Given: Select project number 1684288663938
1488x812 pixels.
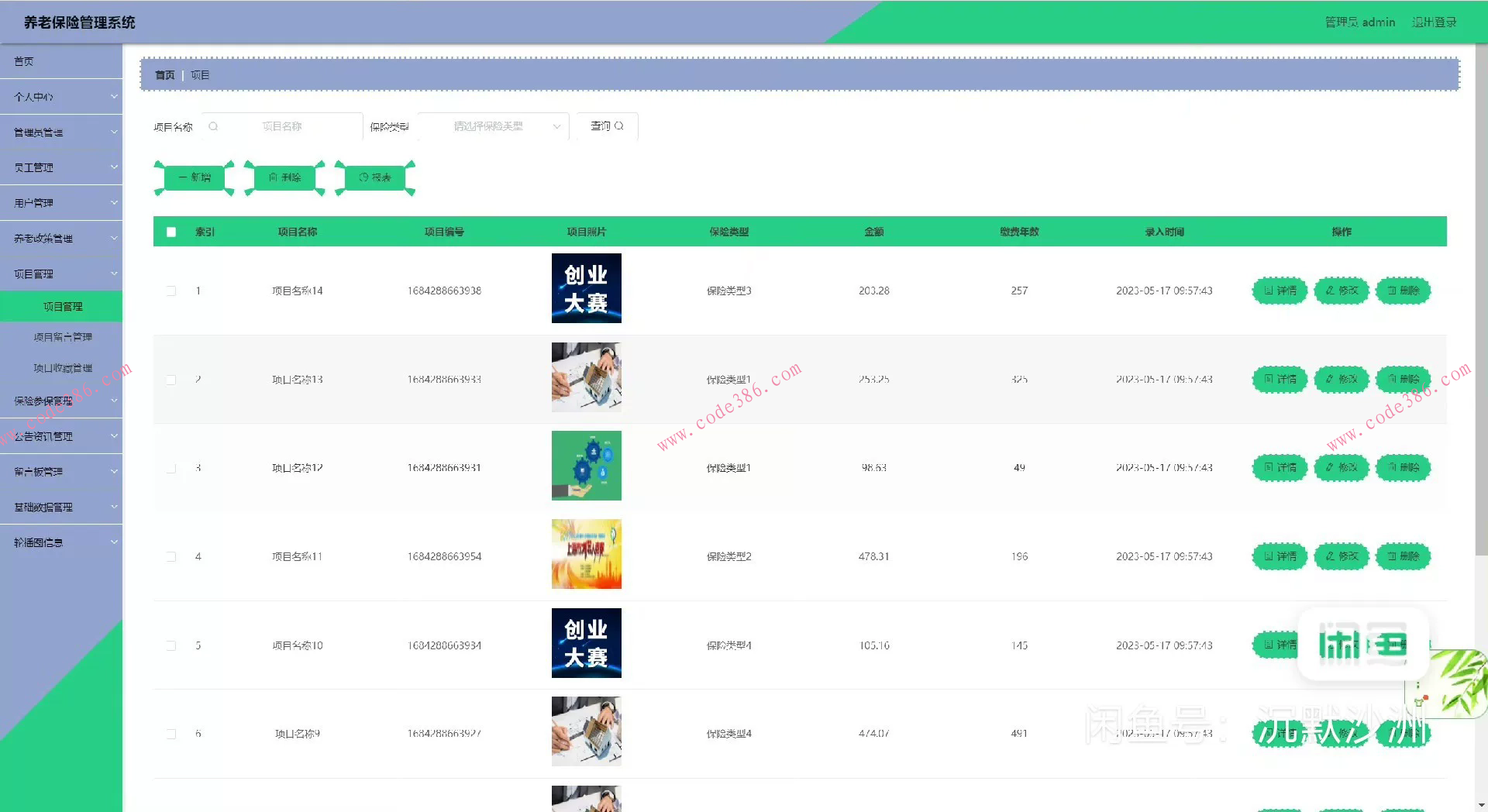Looking at the screenshot, I should [444, 291].
